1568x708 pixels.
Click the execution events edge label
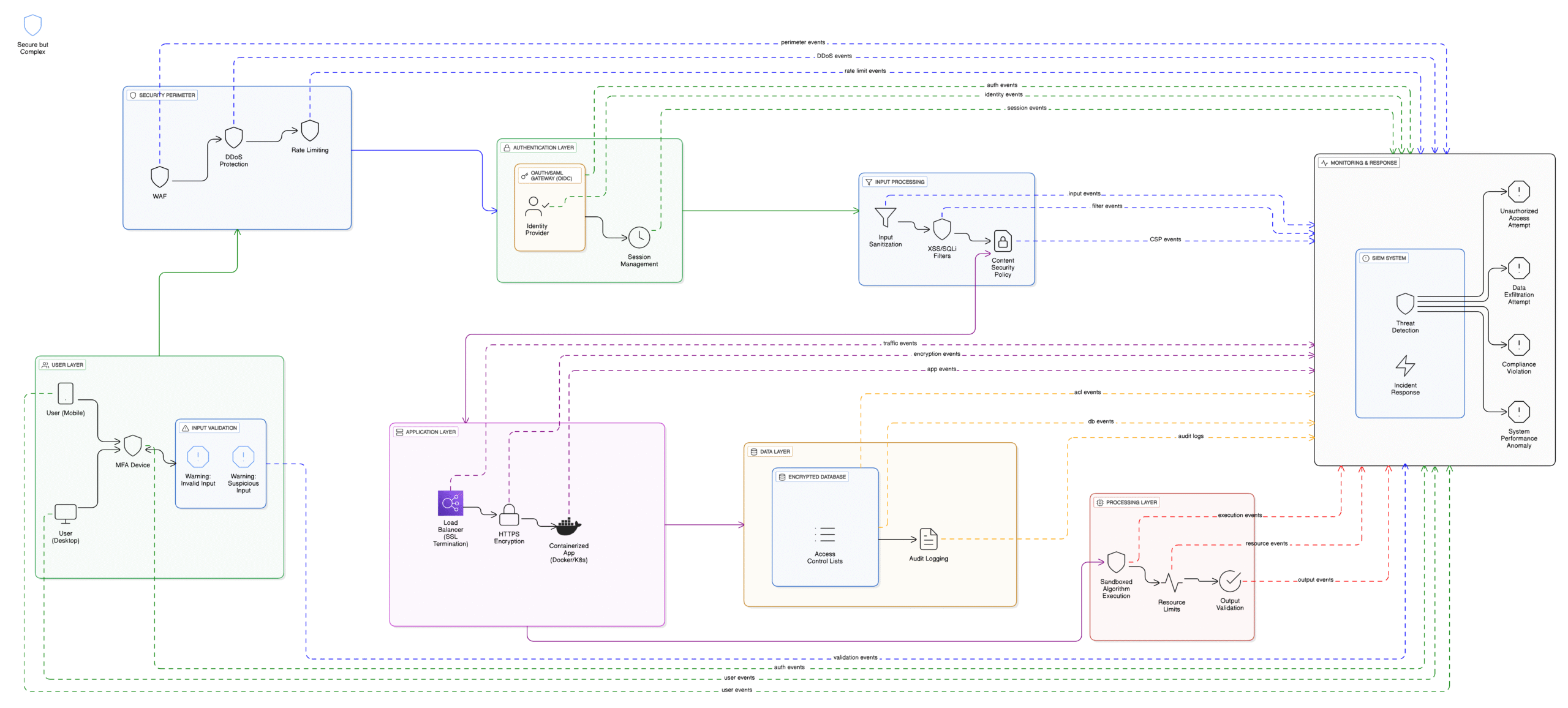tap(1239, 516)
